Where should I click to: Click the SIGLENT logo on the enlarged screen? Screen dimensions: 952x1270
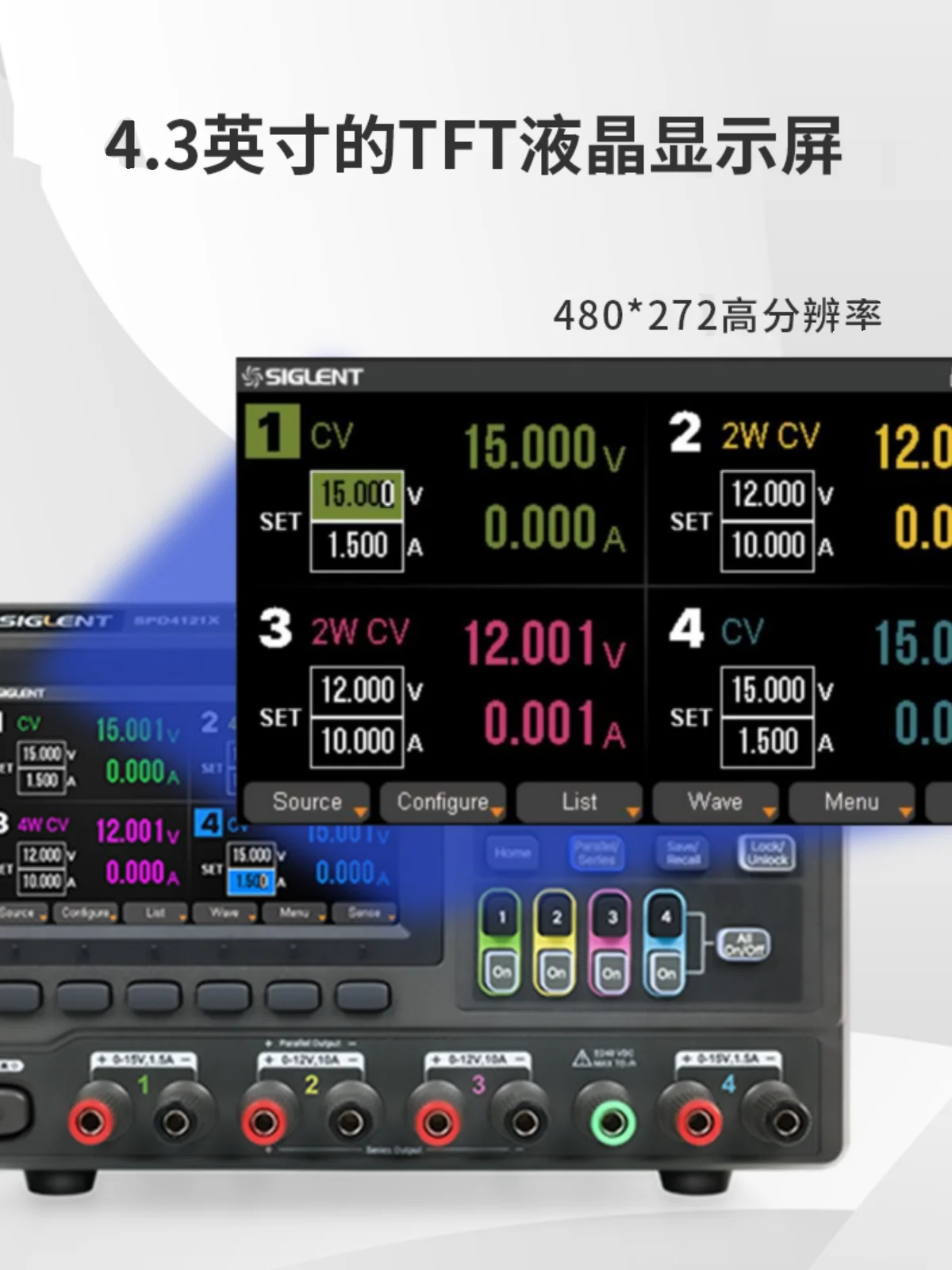point(302,376)
